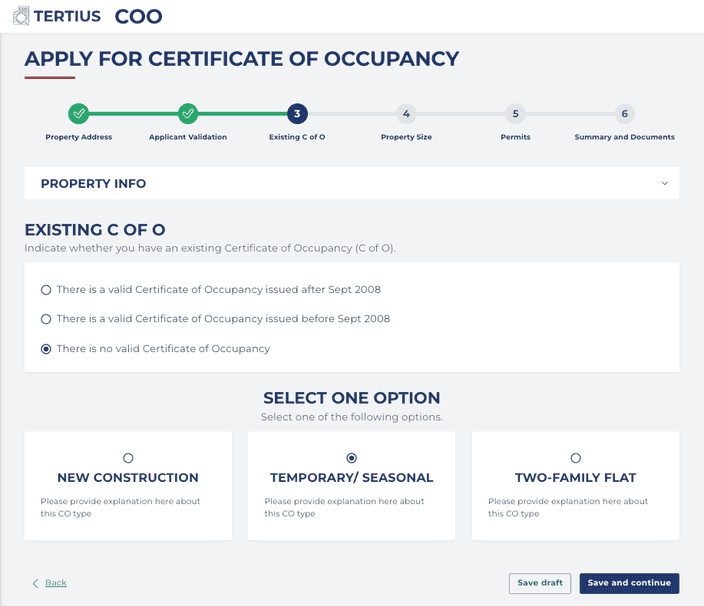Click the Two-Family Flat card title
704x606 pixels.
[575, 478]
